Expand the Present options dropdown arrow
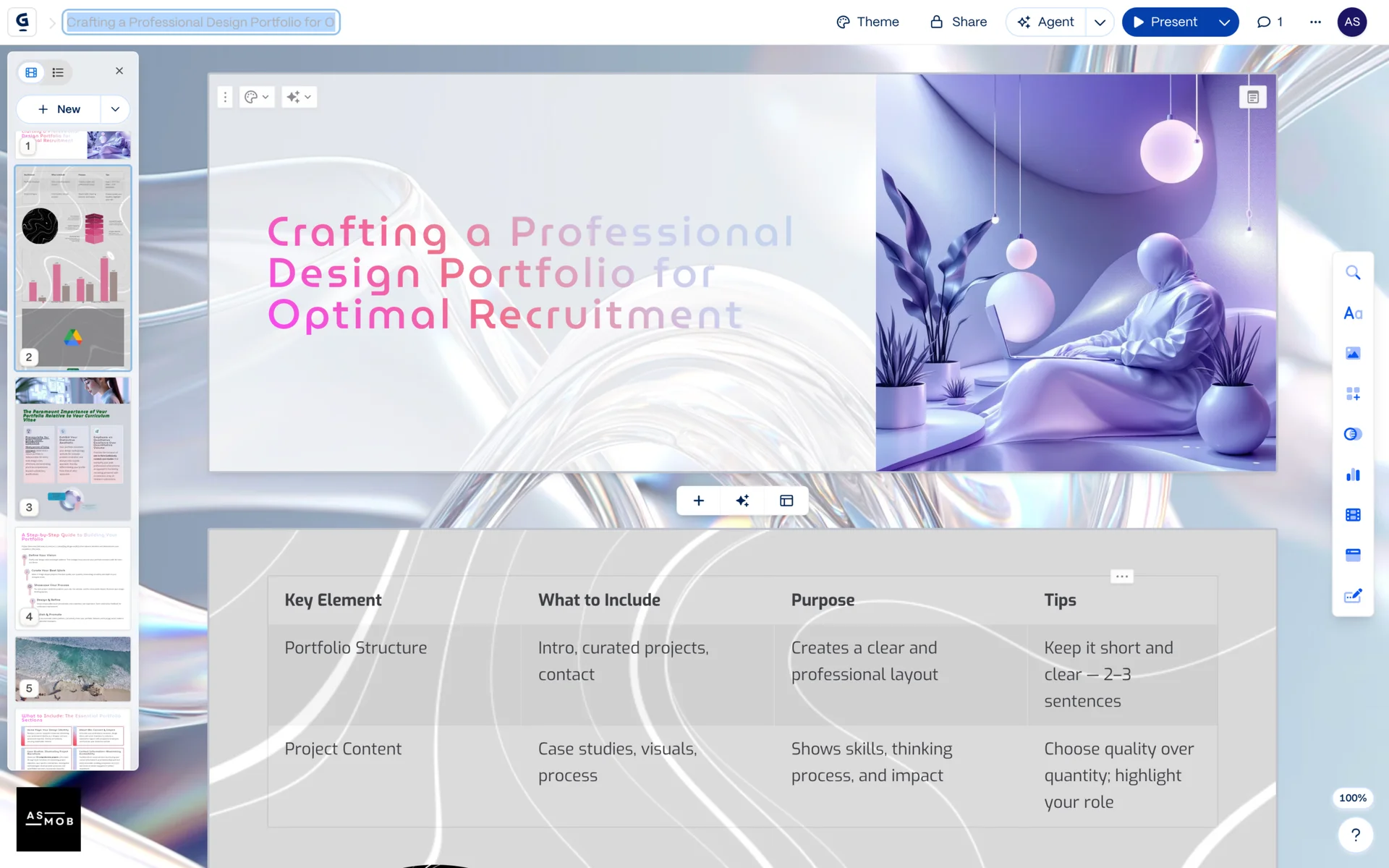 tap(1224, 22)
